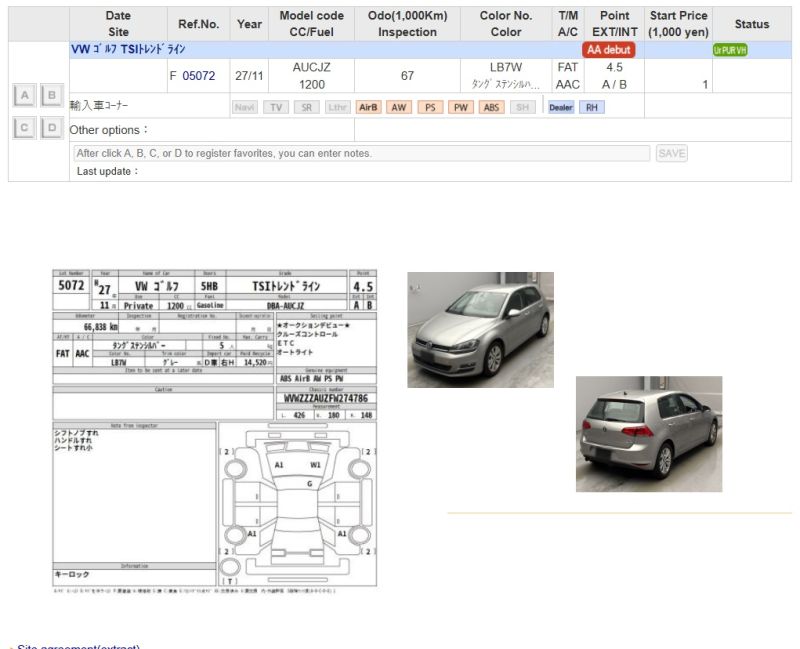Mark favorite group D button

pos(52,128)
